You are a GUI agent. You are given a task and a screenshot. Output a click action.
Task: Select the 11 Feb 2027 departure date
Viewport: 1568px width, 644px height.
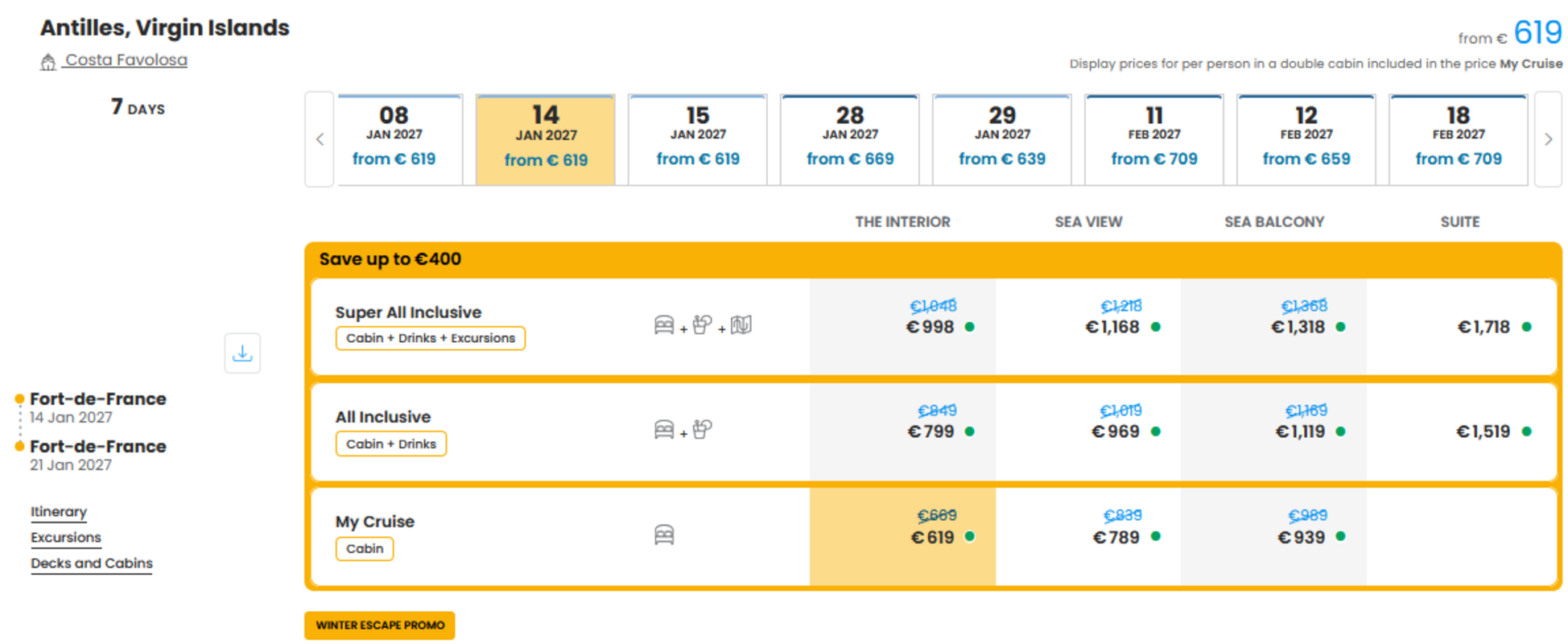click(x=1154, y=139)
